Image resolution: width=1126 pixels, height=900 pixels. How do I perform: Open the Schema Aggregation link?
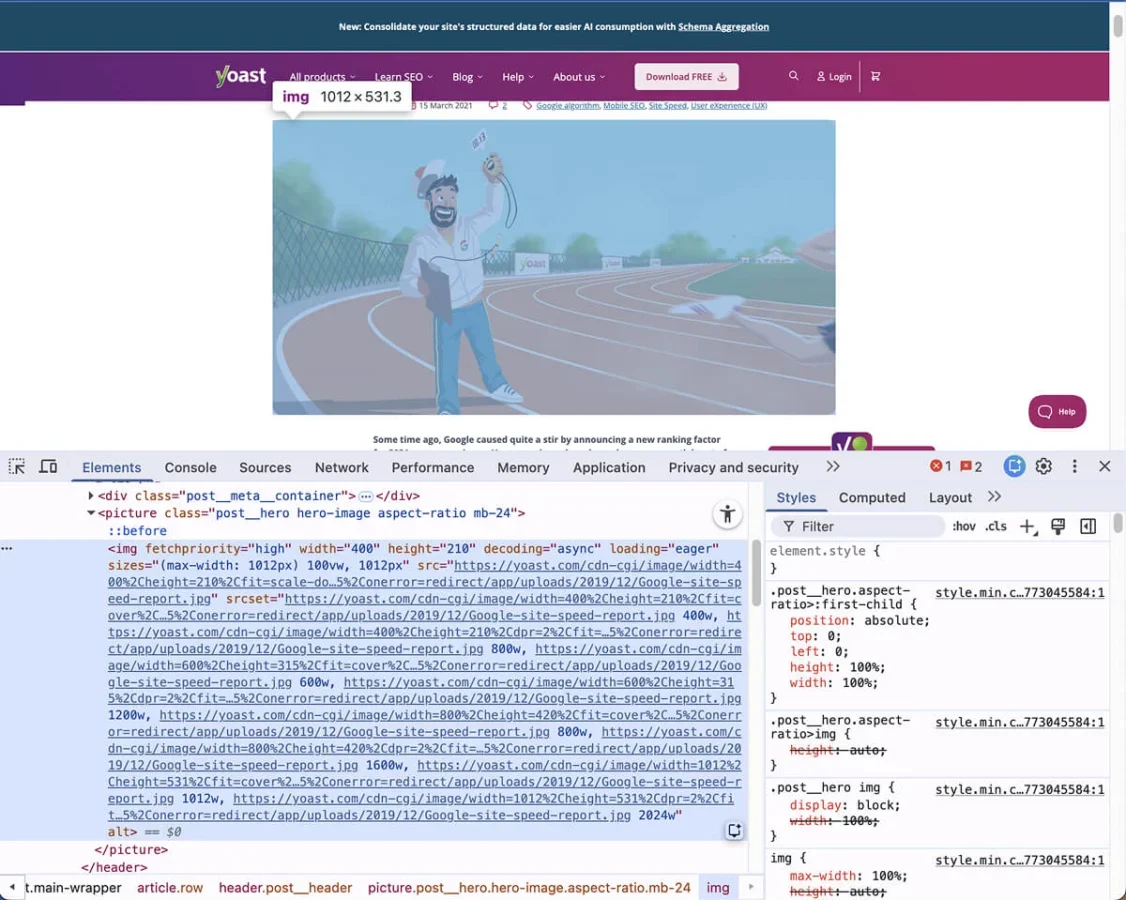click(x=723, y=27)
